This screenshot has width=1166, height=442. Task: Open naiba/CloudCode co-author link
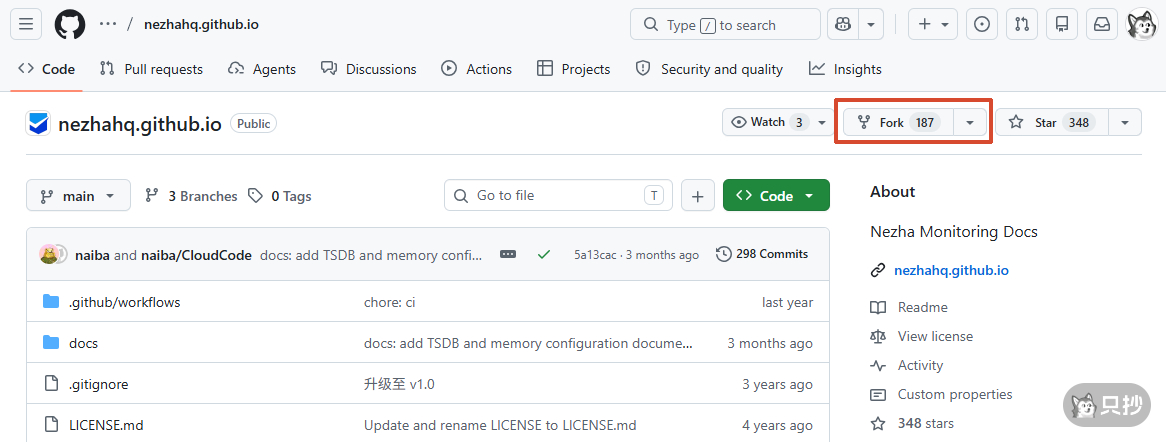coord(196,255)
